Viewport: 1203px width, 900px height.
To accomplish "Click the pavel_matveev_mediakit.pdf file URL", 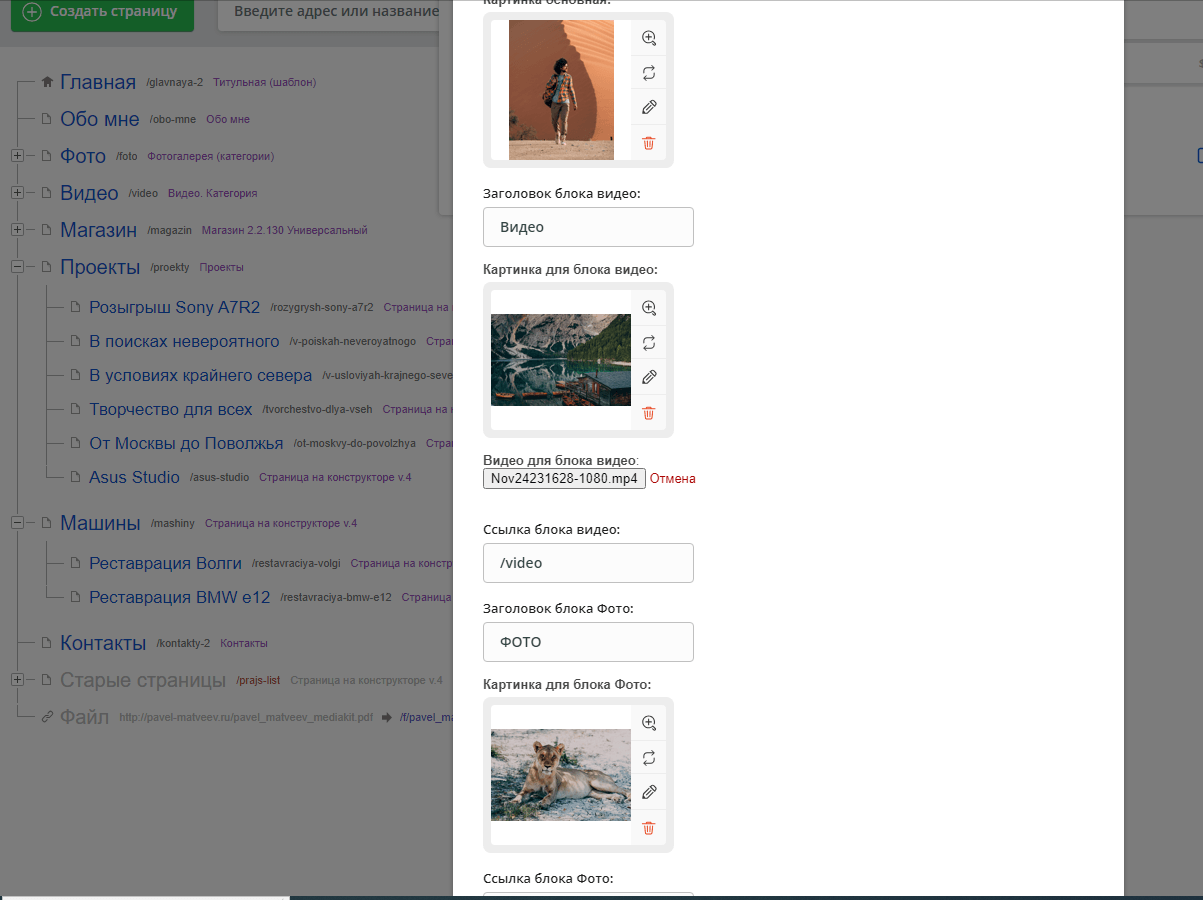I will [x=246, y=718].
